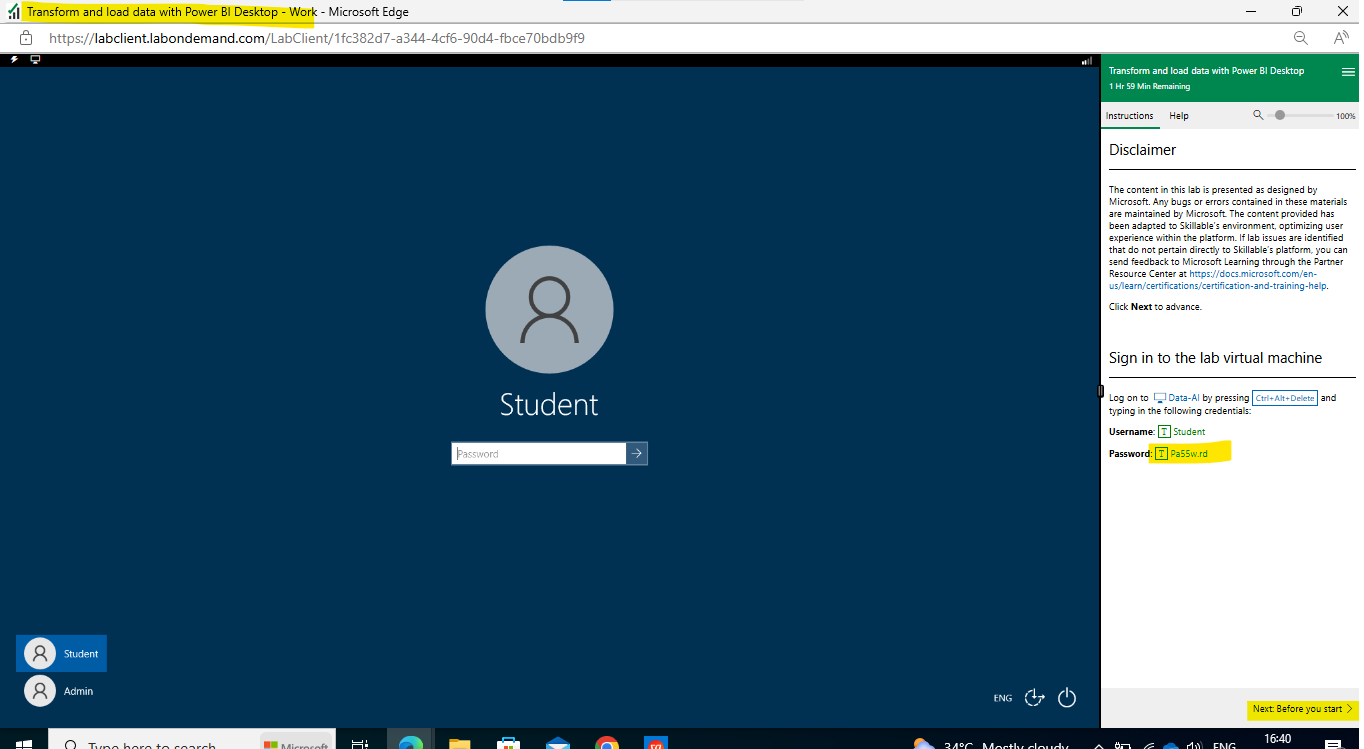Open the lab panel hamburger menu
Image resolution: width=1364 pixels, height=749 pixels.
point(1347,72)
